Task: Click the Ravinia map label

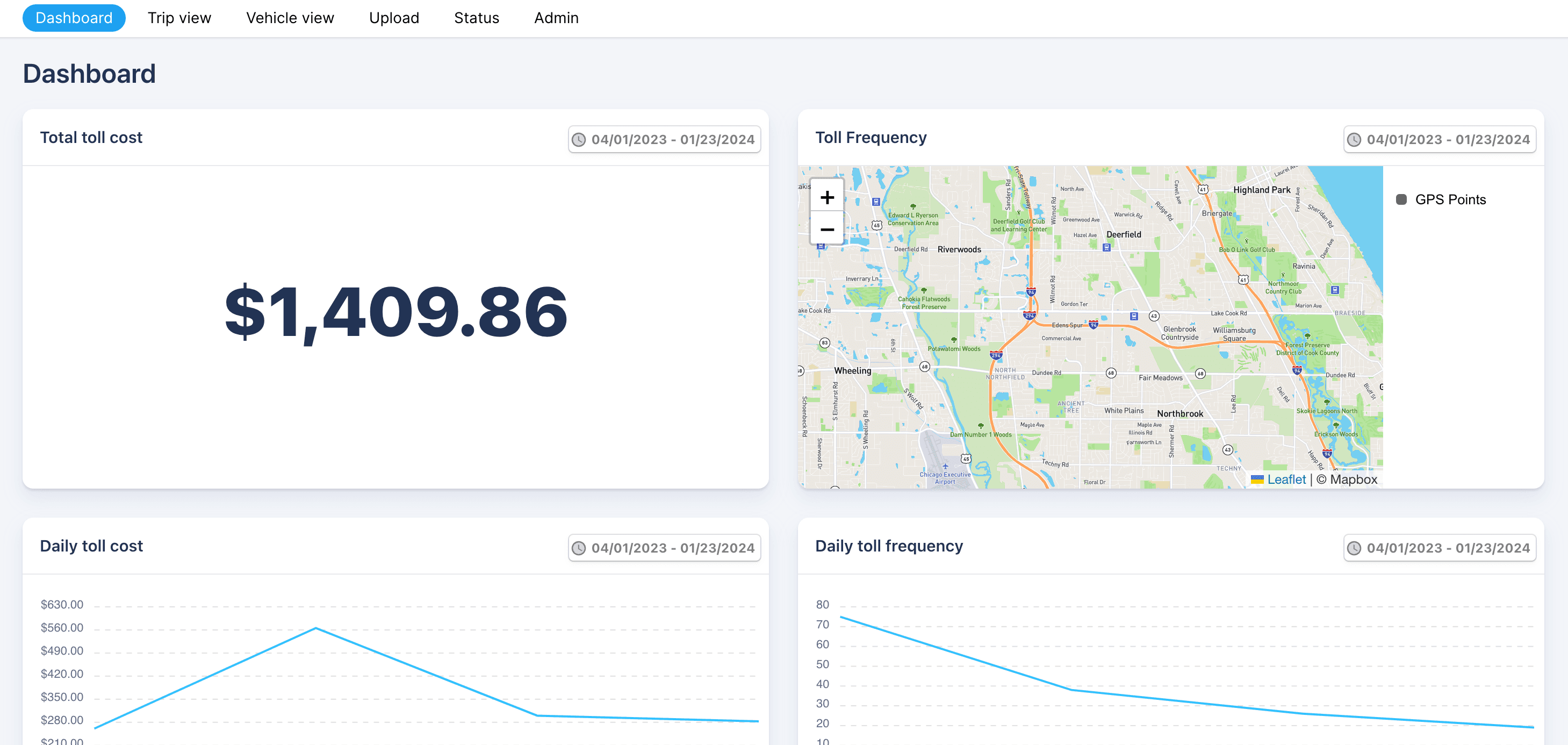Action: [1304, 266]
